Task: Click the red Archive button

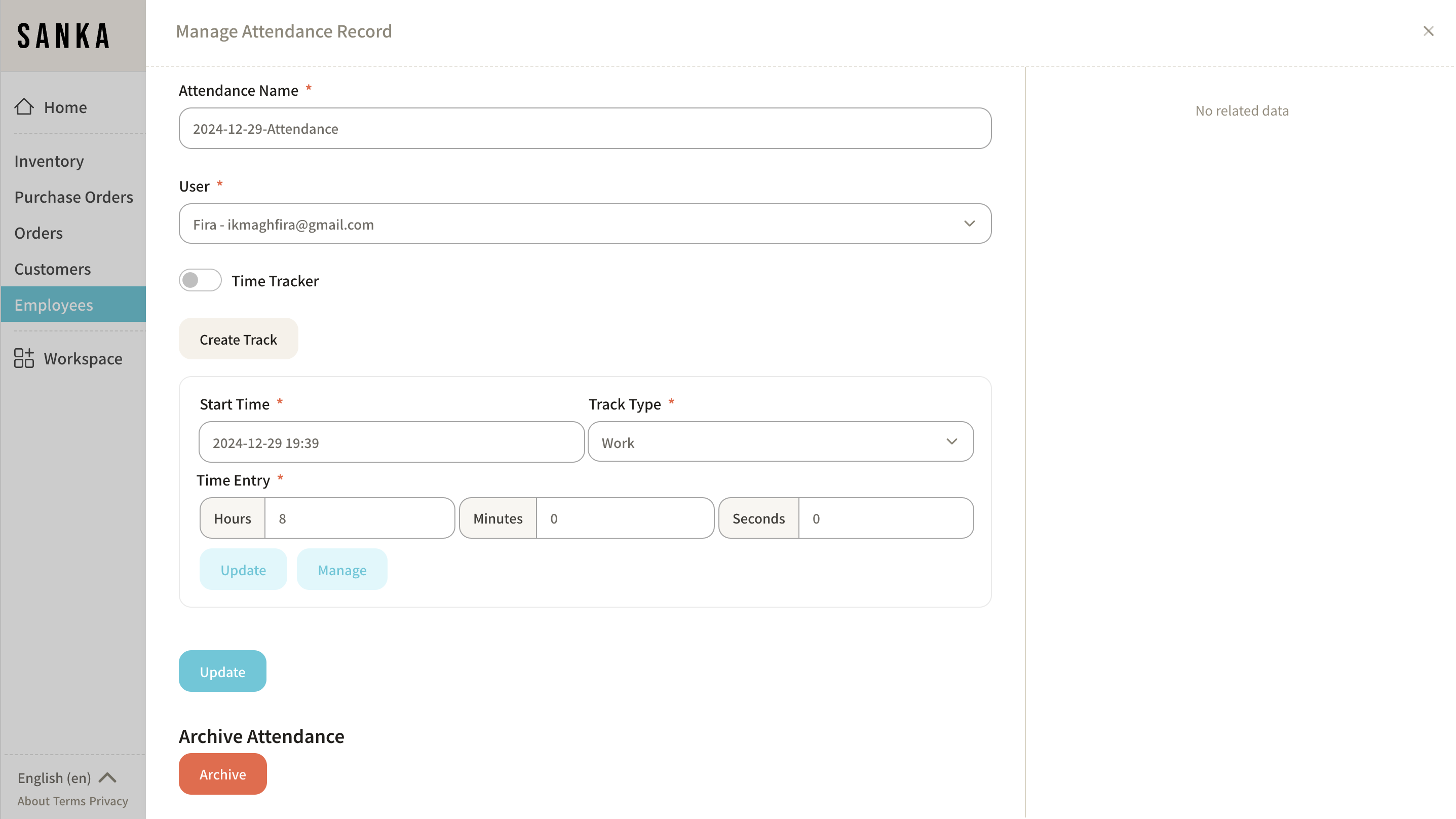Action: [222, 774]
